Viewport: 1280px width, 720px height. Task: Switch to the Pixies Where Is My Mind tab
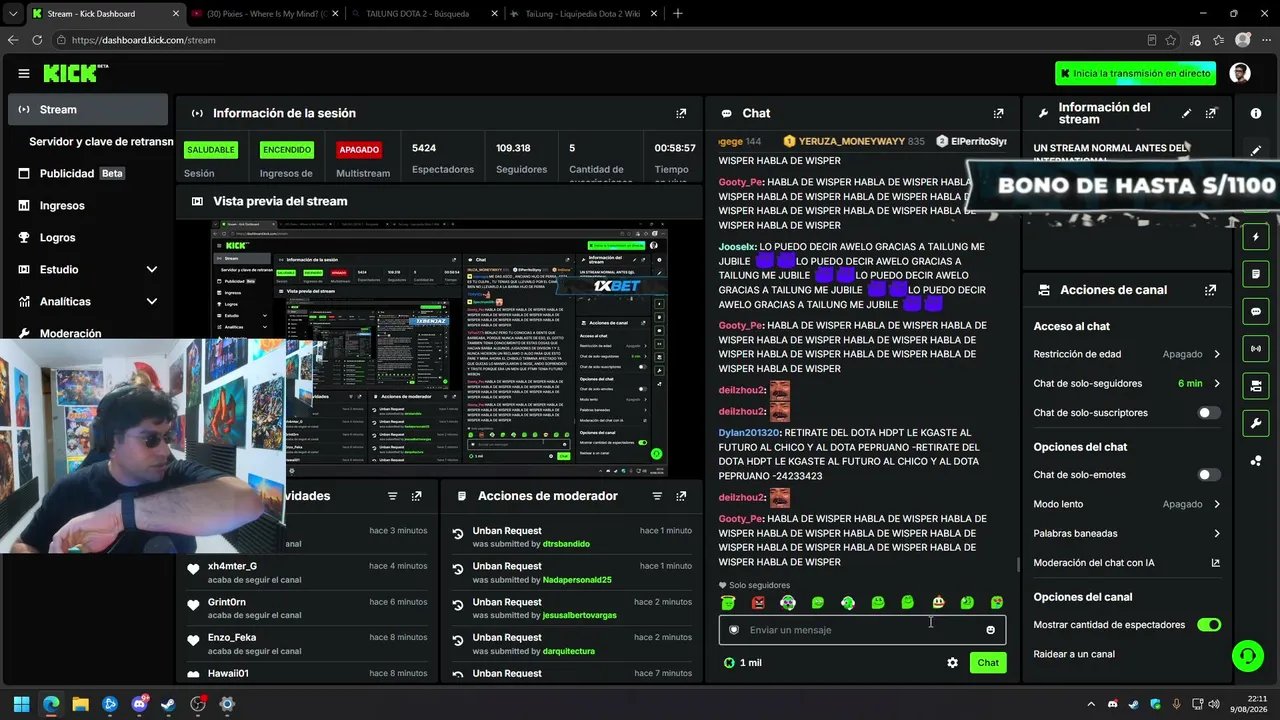[265, 14]
